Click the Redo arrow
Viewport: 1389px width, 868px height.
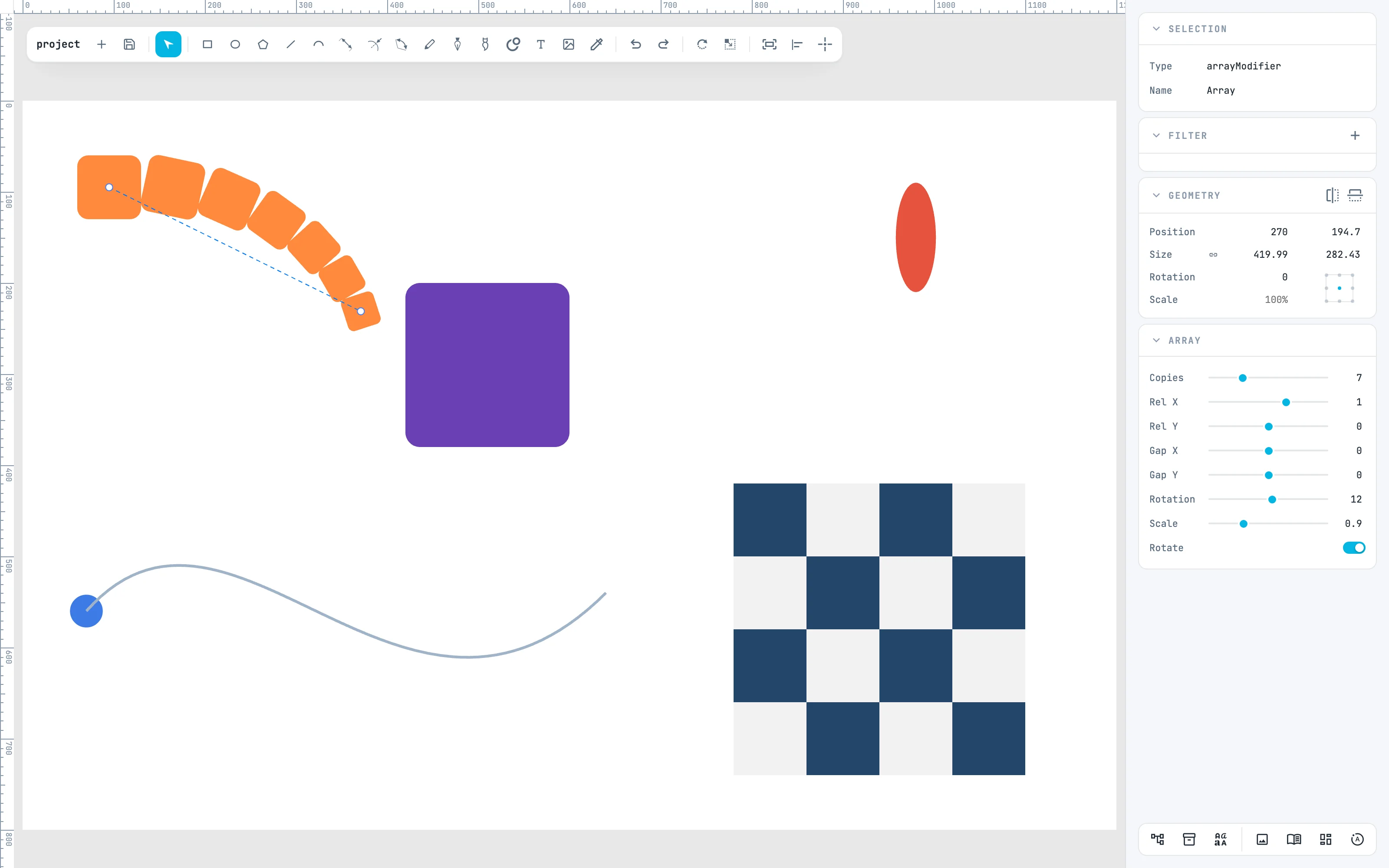(664, 44)
